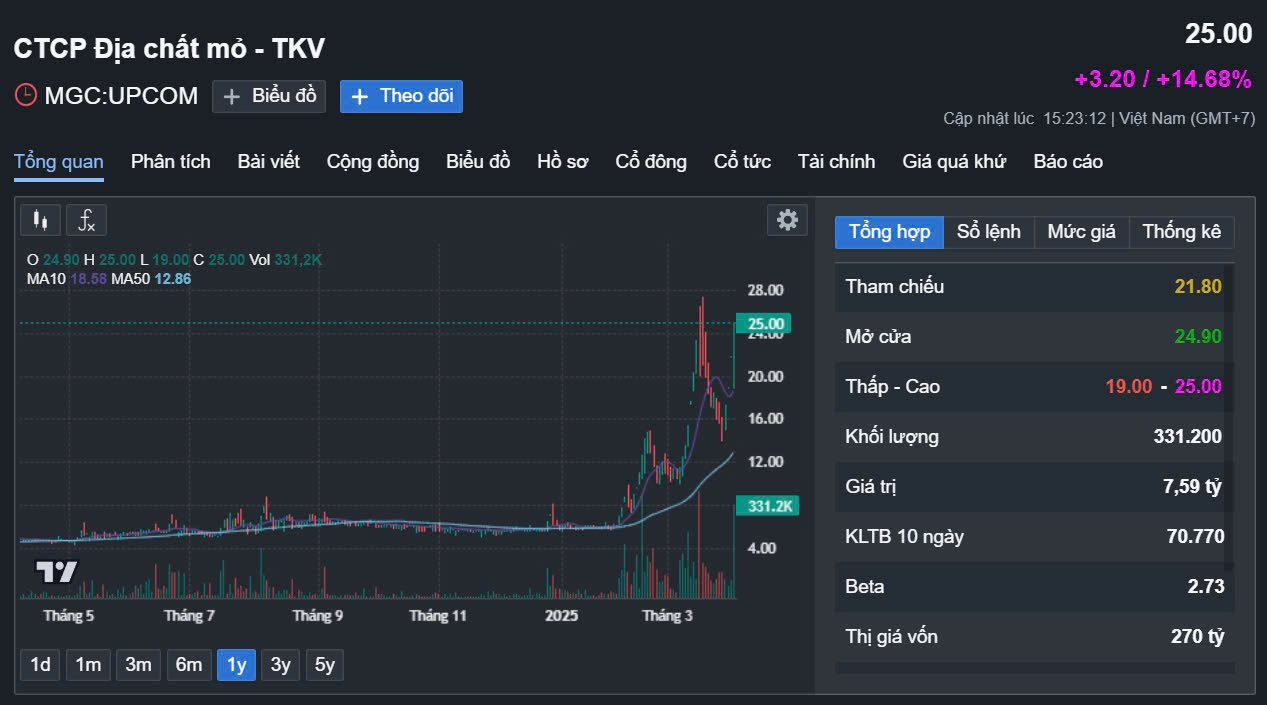Click the Tháng 11 label on time axis
This screenshot has width=1267, height=705.
click(x=438, y=616)
